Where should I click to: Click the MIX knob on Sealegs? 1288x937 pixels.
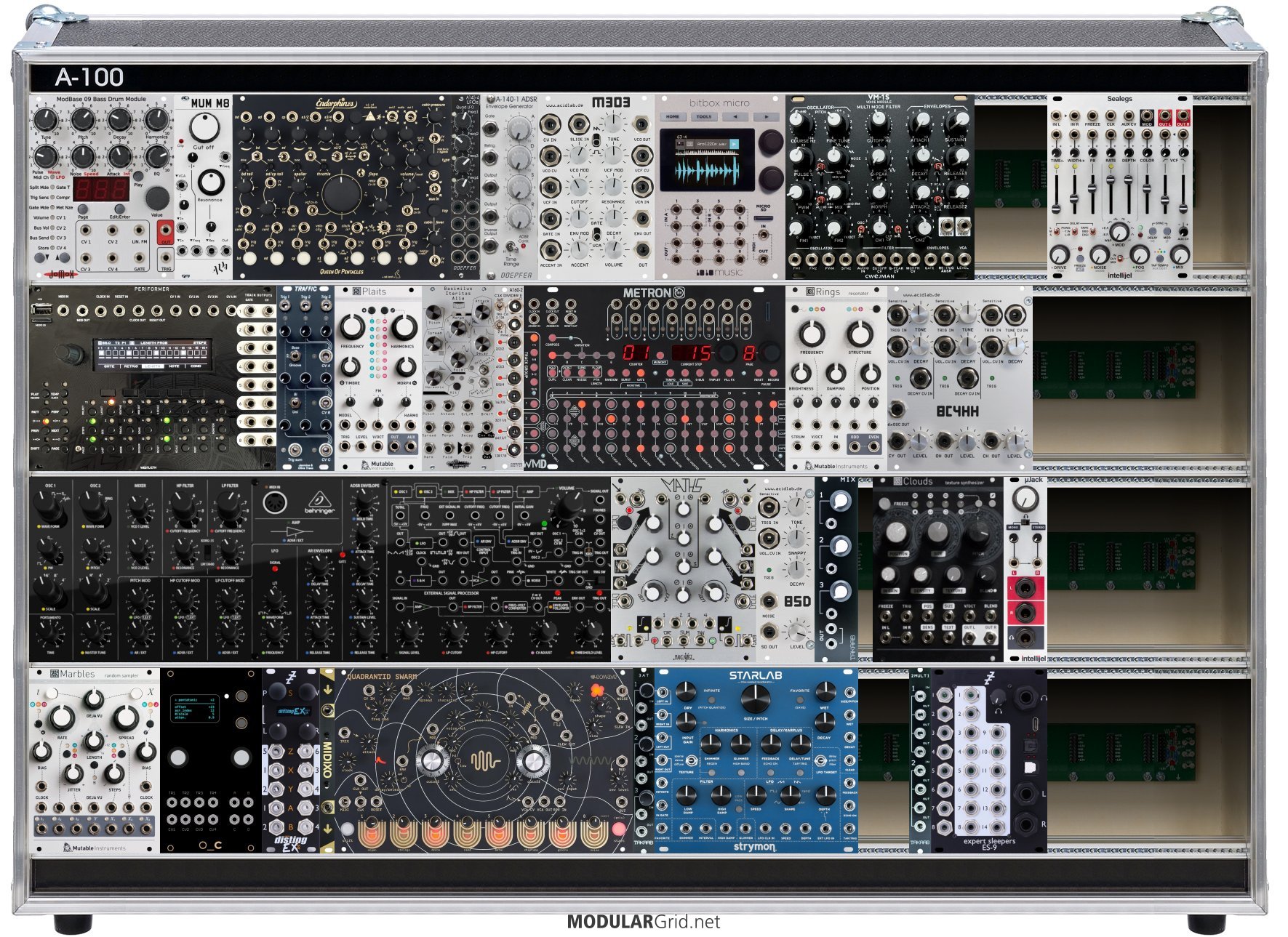(1180, 254)
